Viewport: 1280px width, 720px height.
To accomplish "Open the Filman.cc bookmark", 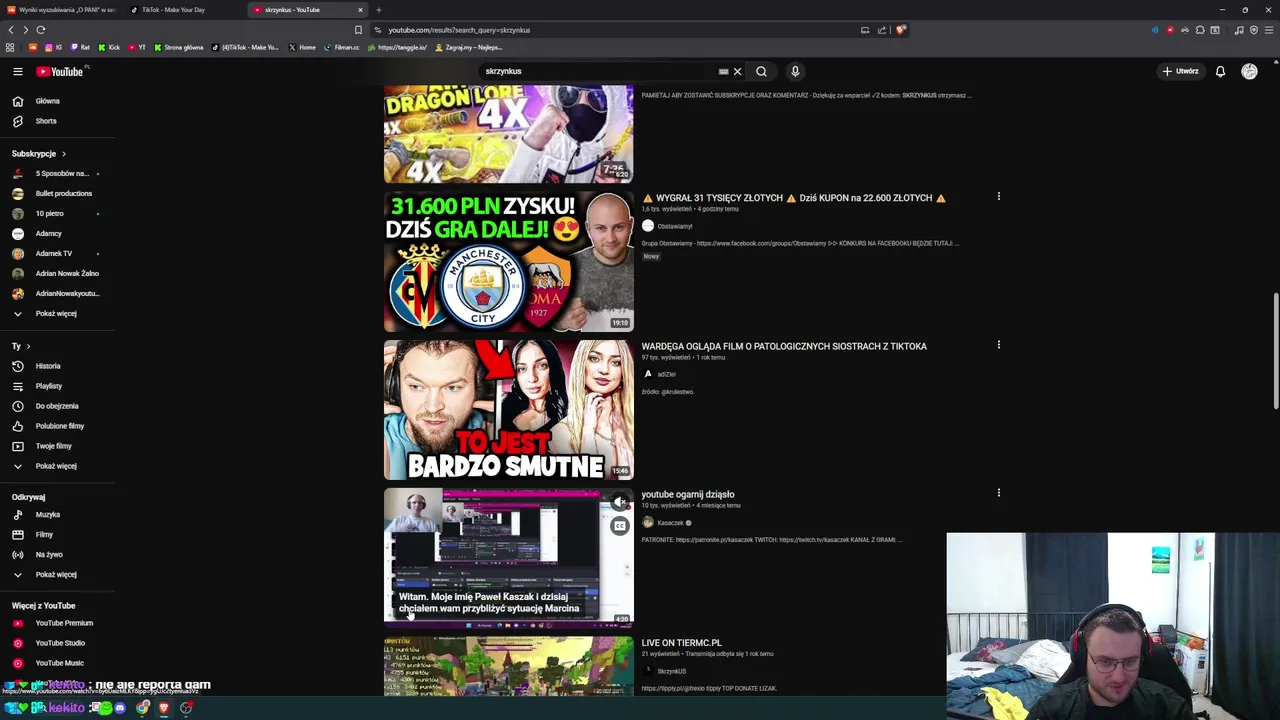I will click(x=341, y=47).
